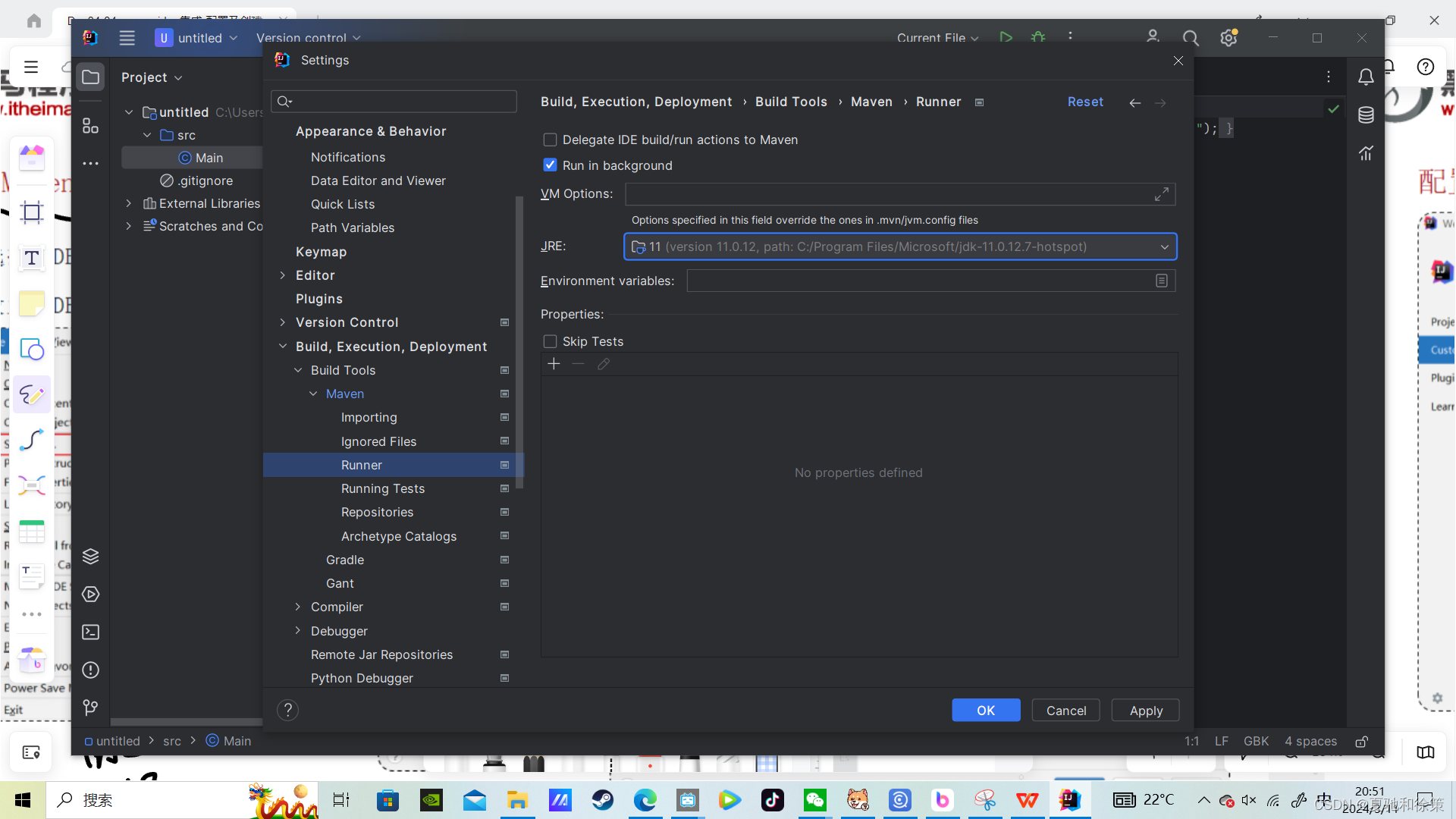
Task: Click the Apply button
Action: point(1145,711)
